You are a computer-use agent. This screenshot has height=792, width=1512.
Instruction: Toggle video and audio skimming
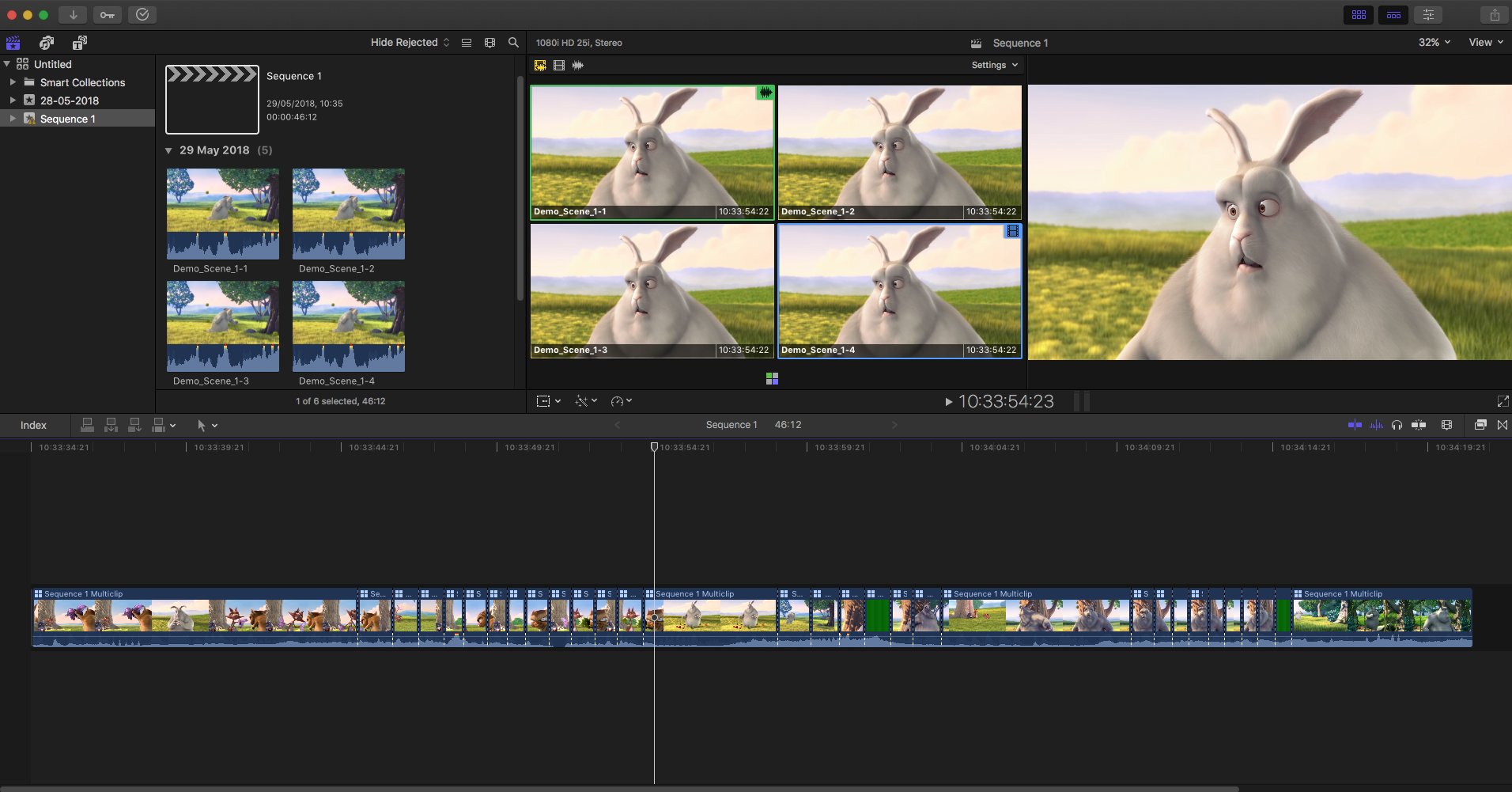click(1355, 425)
